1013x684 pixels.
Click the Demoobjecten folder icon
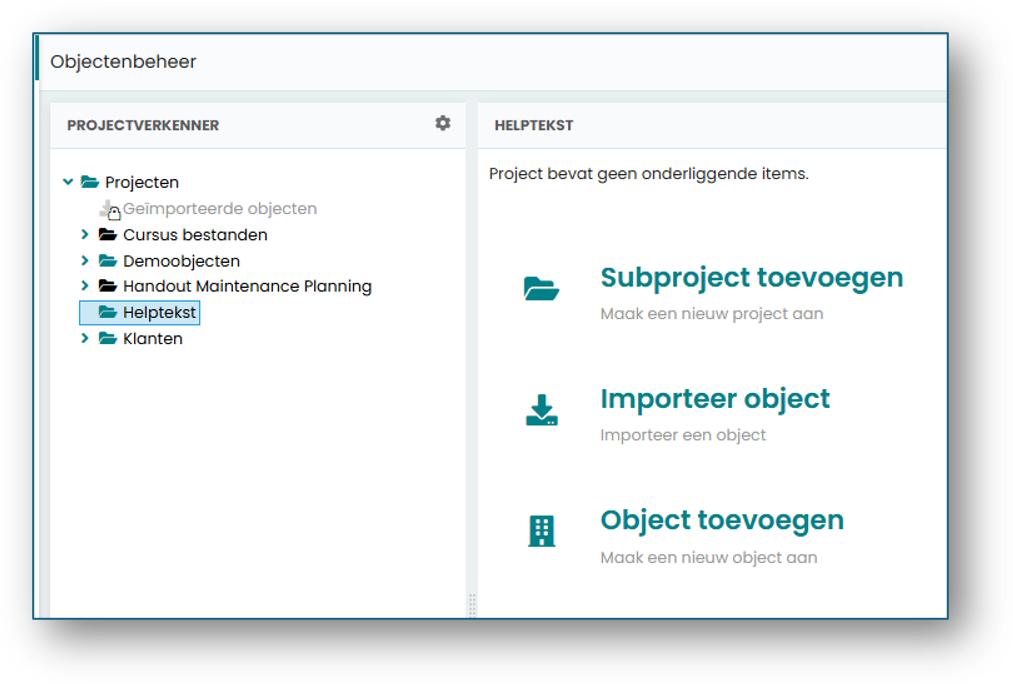coord(107,260)
